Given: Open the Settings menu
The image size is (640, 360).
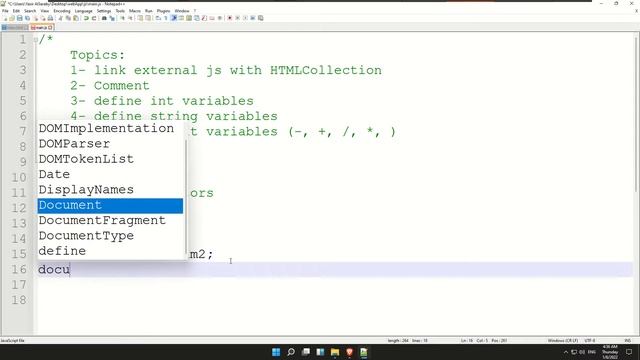Looking at the screenshot, I should pyautogui.click(x=104, y=11).
